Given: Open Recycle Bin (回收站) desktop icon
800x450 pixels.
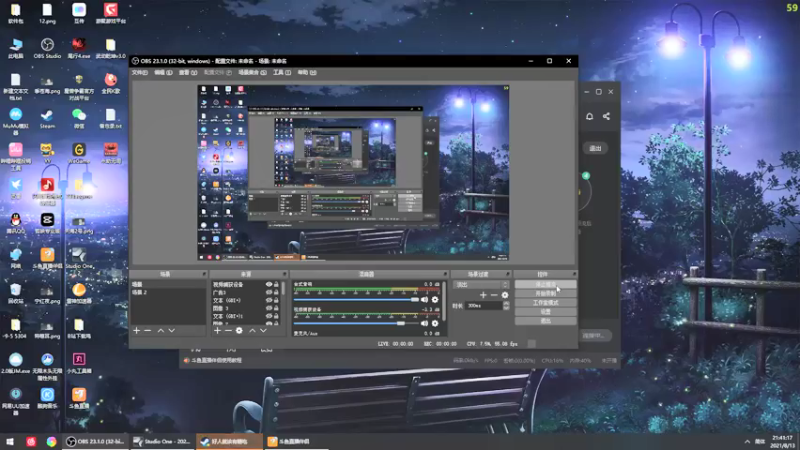Looking at the screenshot, I should pyautogui.click(x=16, y=293).
